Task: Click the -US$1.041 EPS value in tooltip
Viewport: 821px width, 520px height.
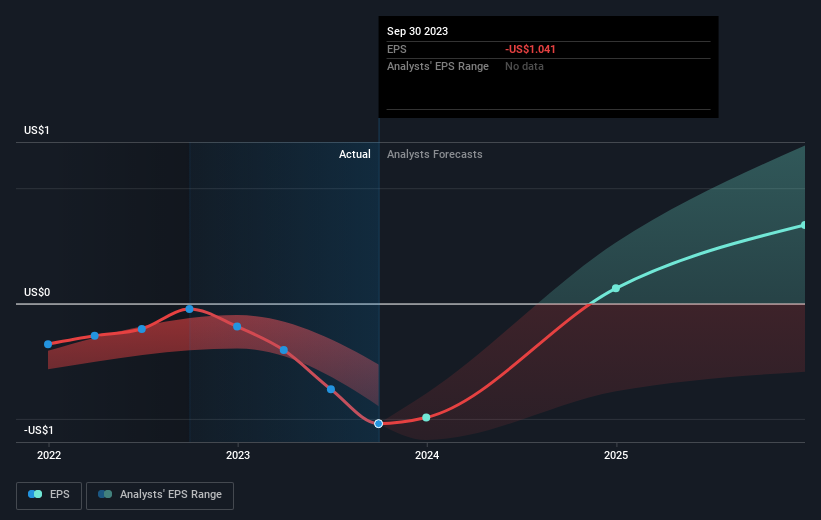Action: point(530,49)
